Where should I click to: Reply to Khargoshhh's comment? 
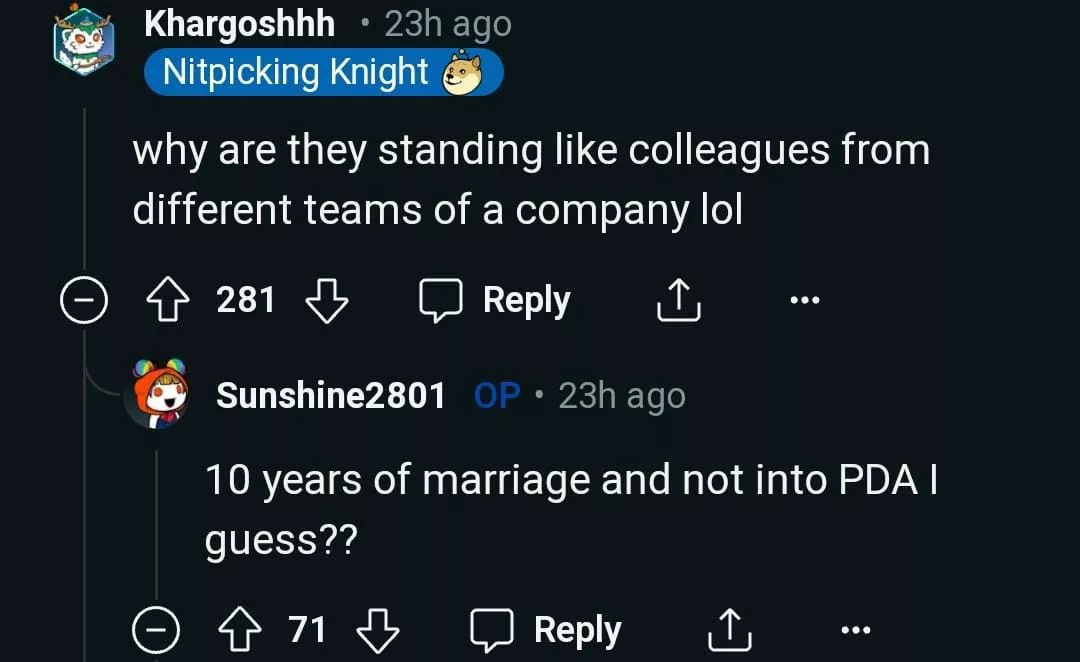click(x=496, y=301)
